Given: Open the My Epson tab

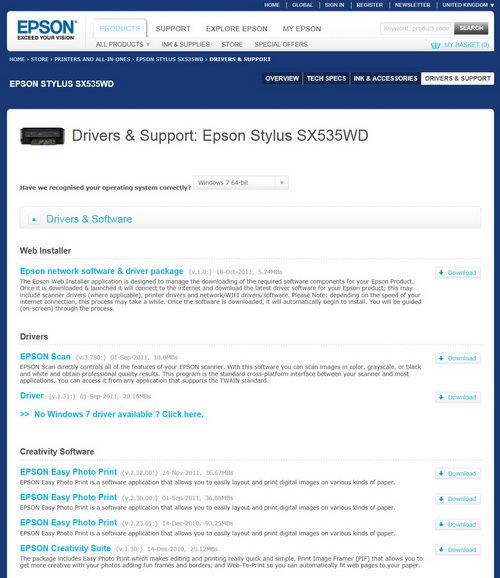Looking at the screenshot, I should (x=302, y=29).
